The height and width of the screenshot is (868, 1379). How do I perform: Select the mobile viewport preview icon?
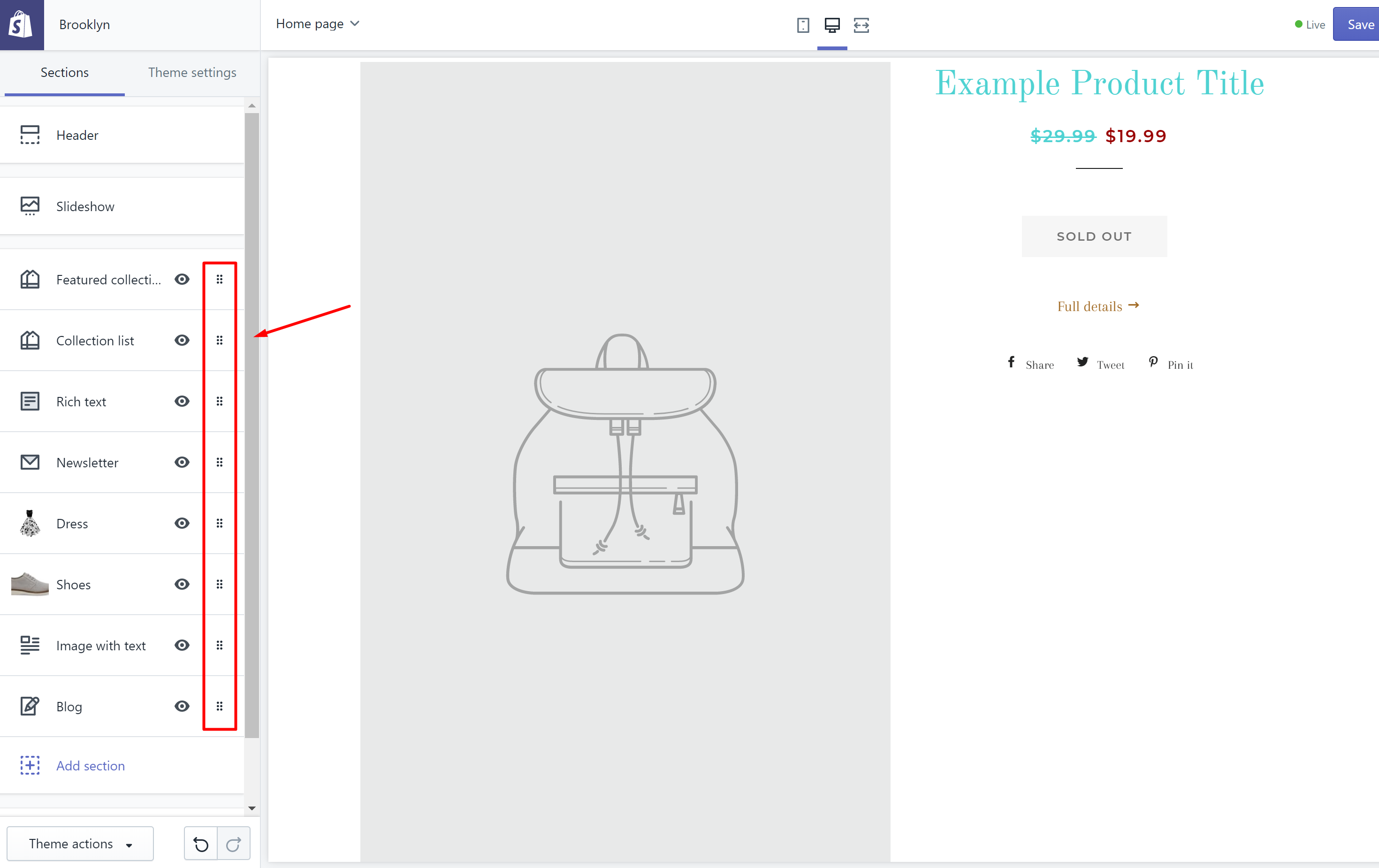click(x=803, y=24)
